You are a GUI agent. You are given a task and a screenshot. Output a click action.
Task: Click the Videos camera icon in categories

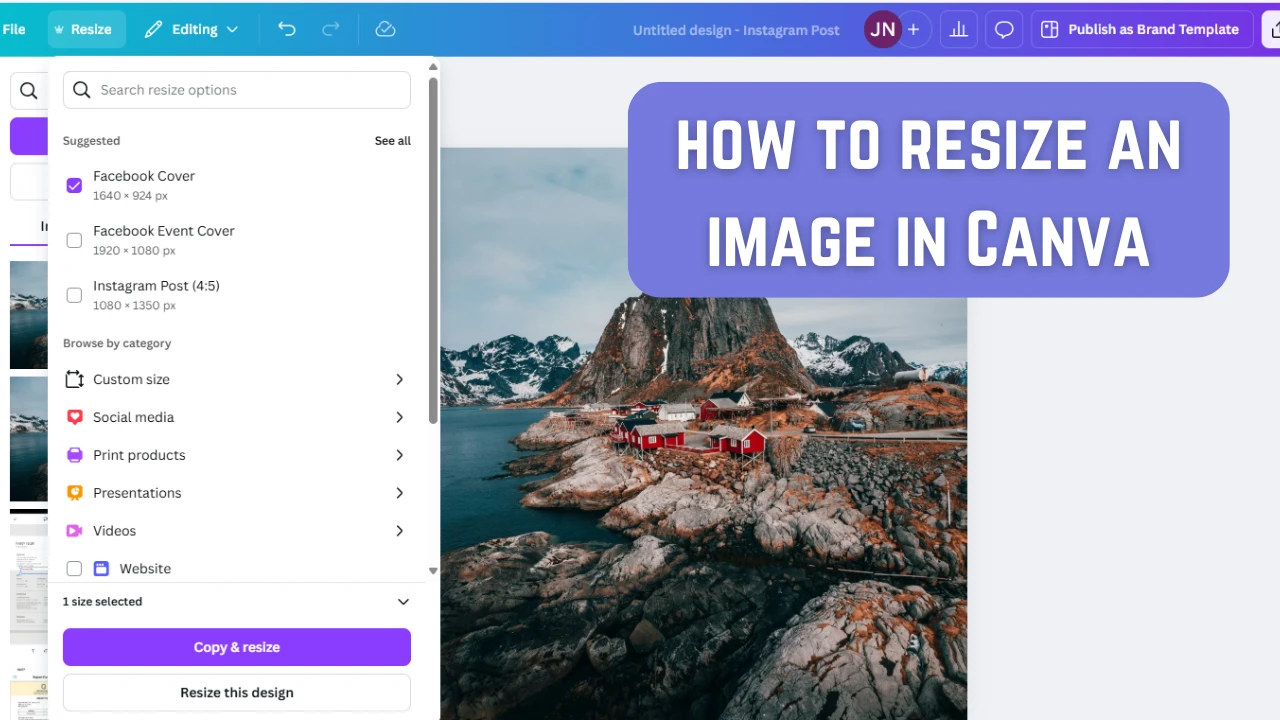pyautogui.click(x=74, y=530)
